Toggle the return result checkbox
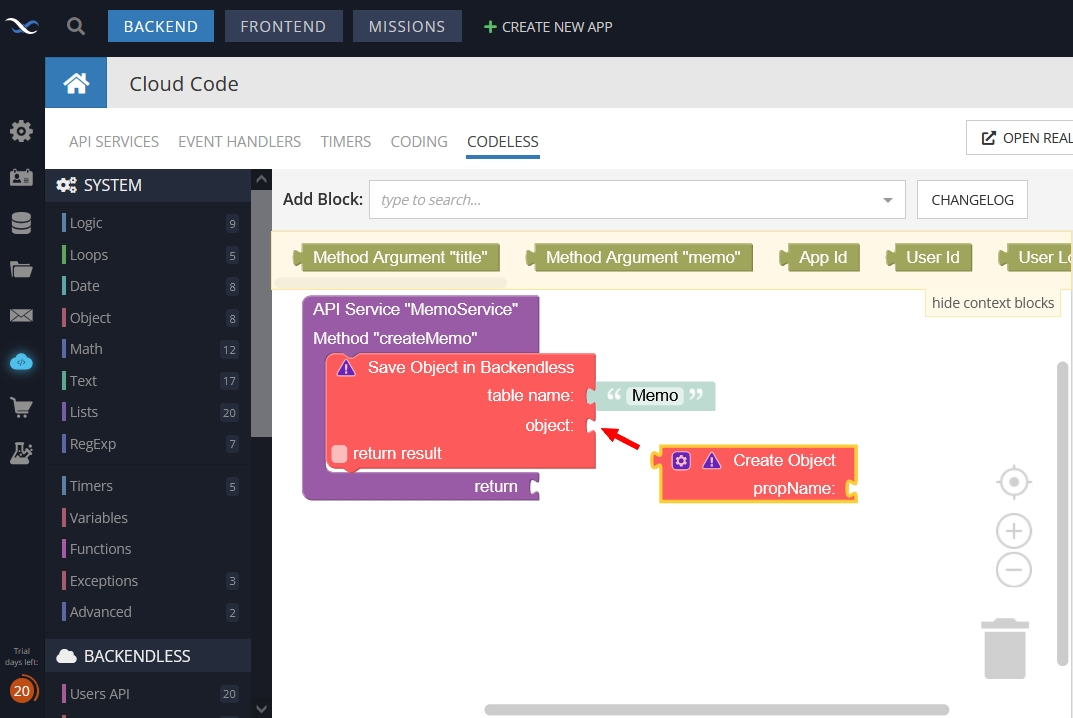 click(x=339, y=454)
